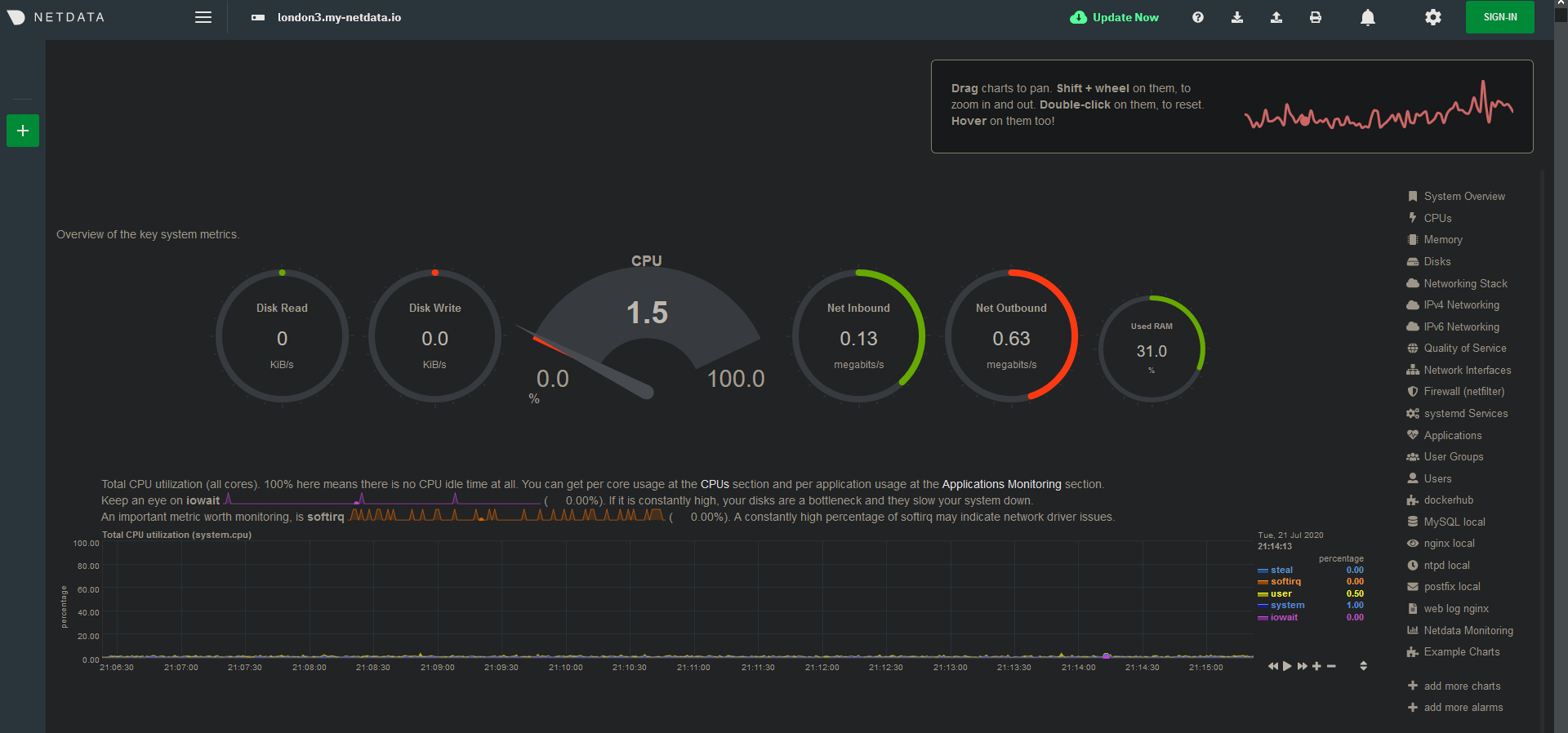The height and width of the screenshot is (733, 1568).
Task: Open ntpd local section
Action: pyautogui.click(x=1447, y=566)
